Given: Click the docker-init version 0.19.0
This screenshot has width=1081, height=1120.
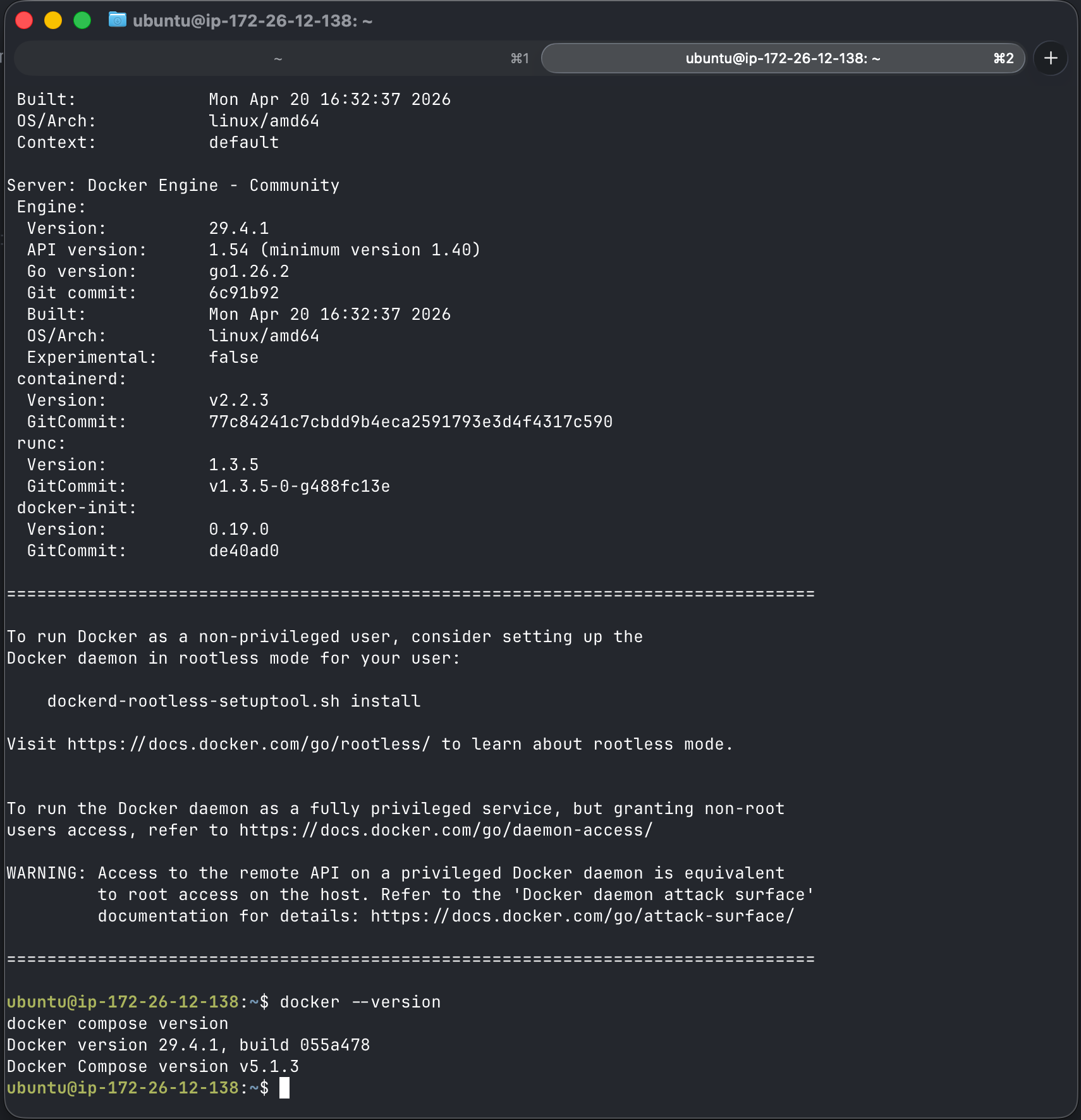Looking at the screenshot, I should click(239, 529).
